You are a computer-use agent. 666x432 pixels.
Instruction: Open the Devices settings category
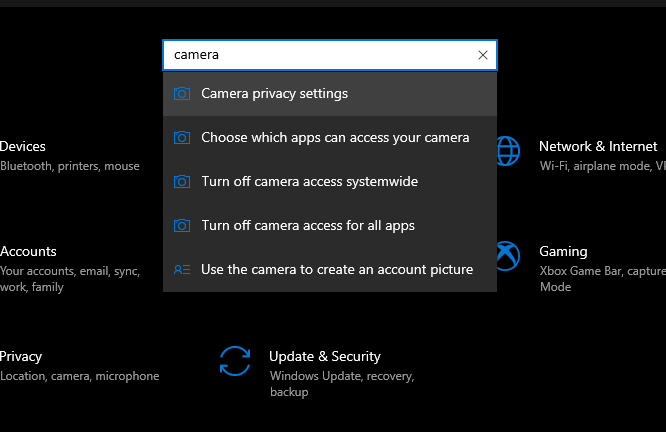coord(23,146)
